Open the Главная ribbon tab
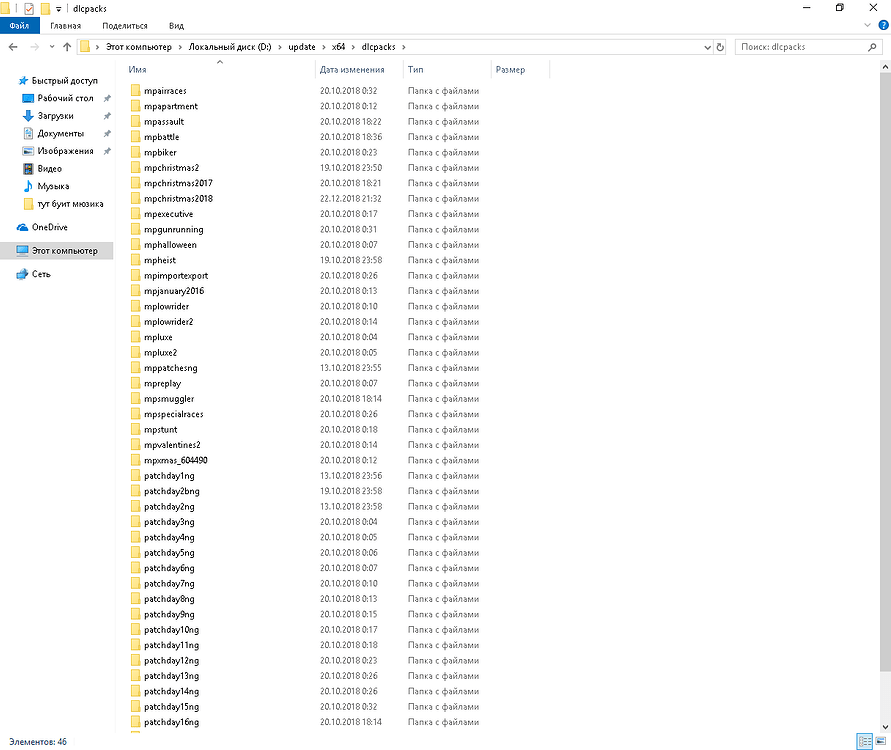Viewport: 891px width, 750px height. tap(65, 26)
